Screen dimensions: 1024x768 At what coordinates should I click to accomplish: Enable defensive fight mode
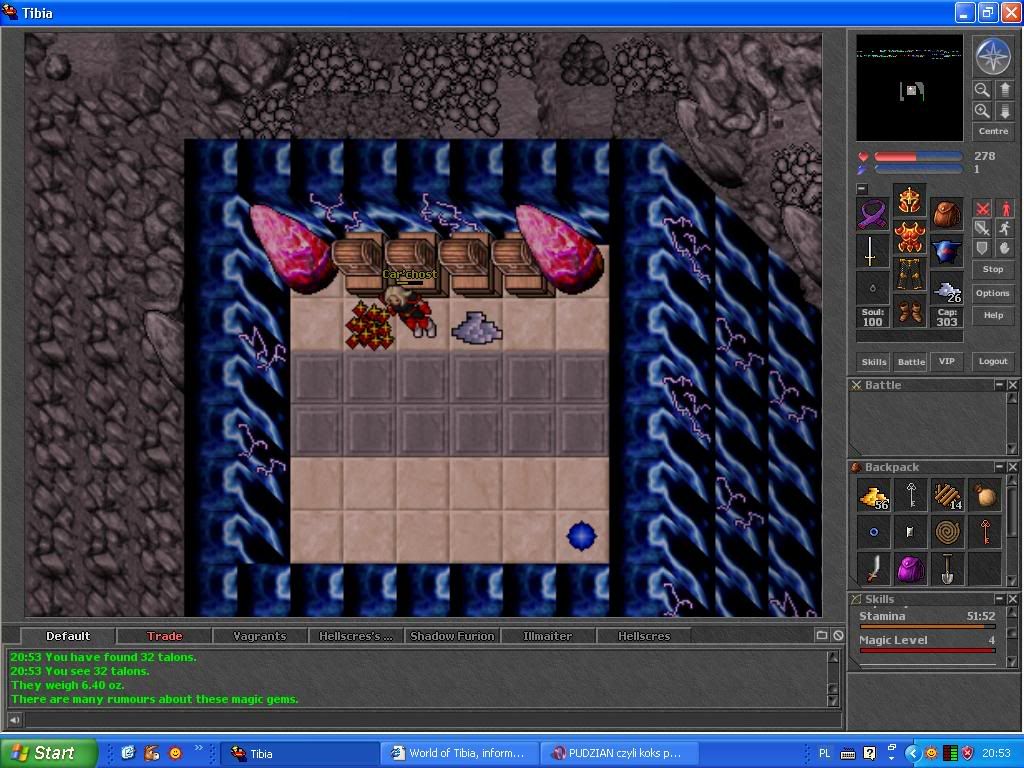pos(982,248)
